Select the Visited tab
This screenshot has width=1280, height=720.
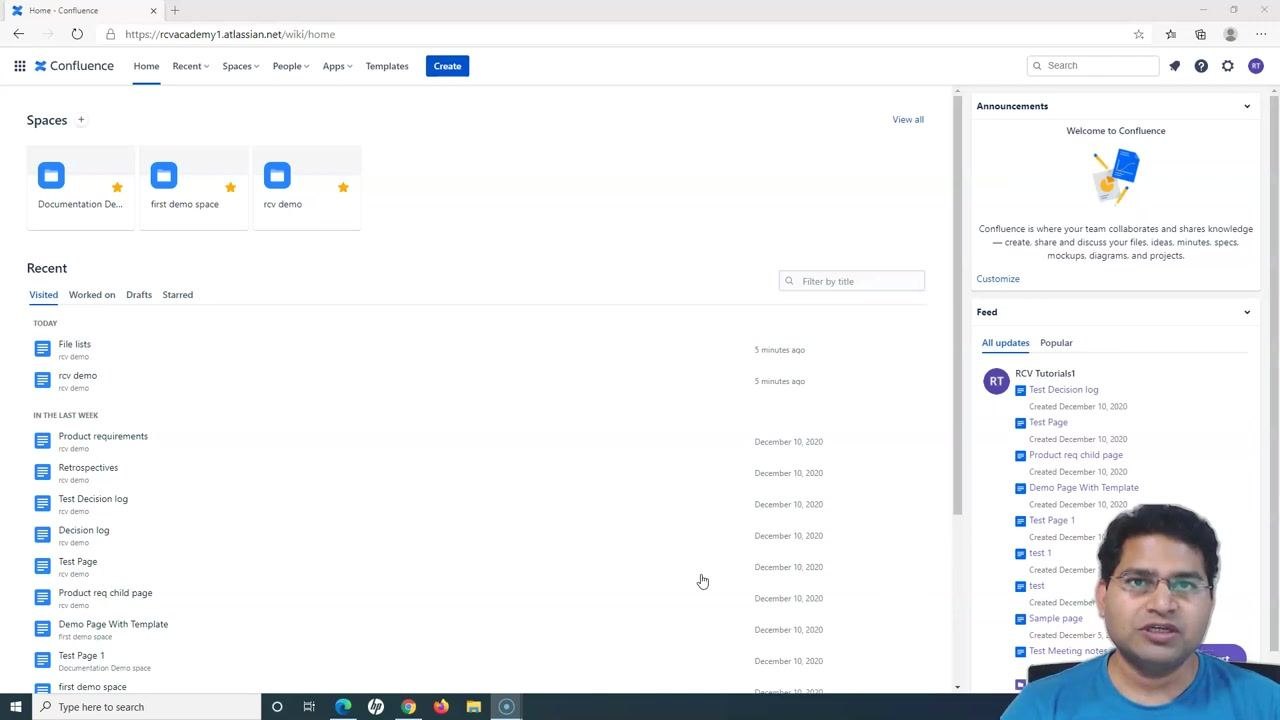tap(43, 295)
